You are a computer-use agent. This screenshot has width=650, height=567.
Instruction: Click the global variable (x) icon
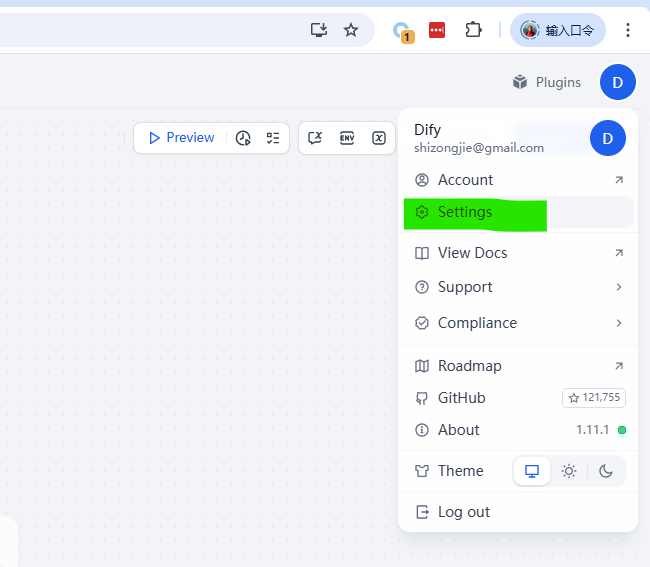(378, 138)
